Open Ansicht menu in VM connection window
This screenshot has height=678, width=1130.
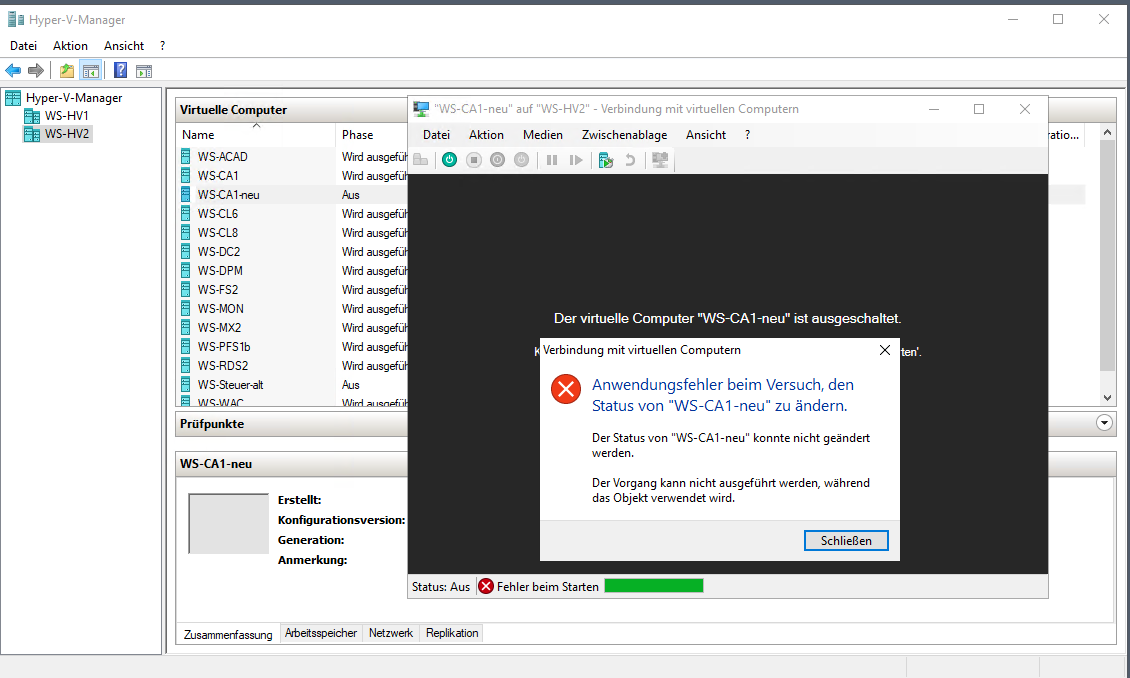pyautogui.click(x=706, y=135)
